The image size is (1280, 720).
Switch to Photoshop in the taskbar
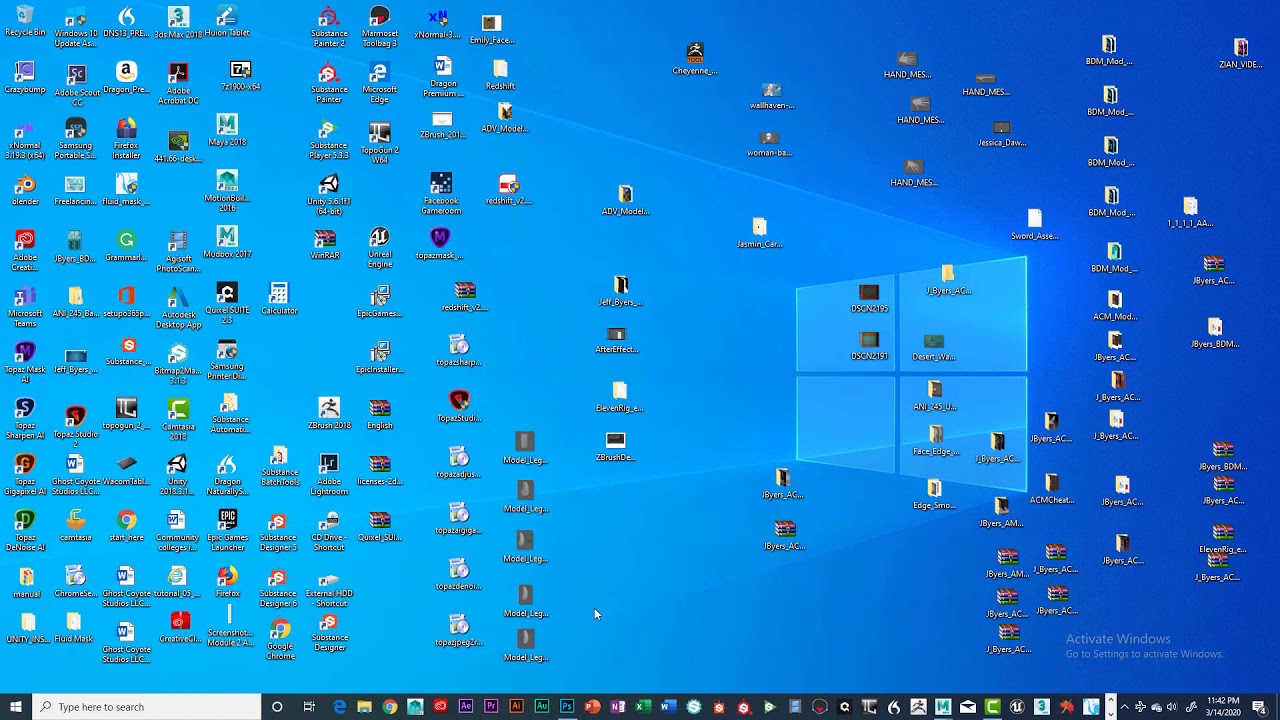567,707
